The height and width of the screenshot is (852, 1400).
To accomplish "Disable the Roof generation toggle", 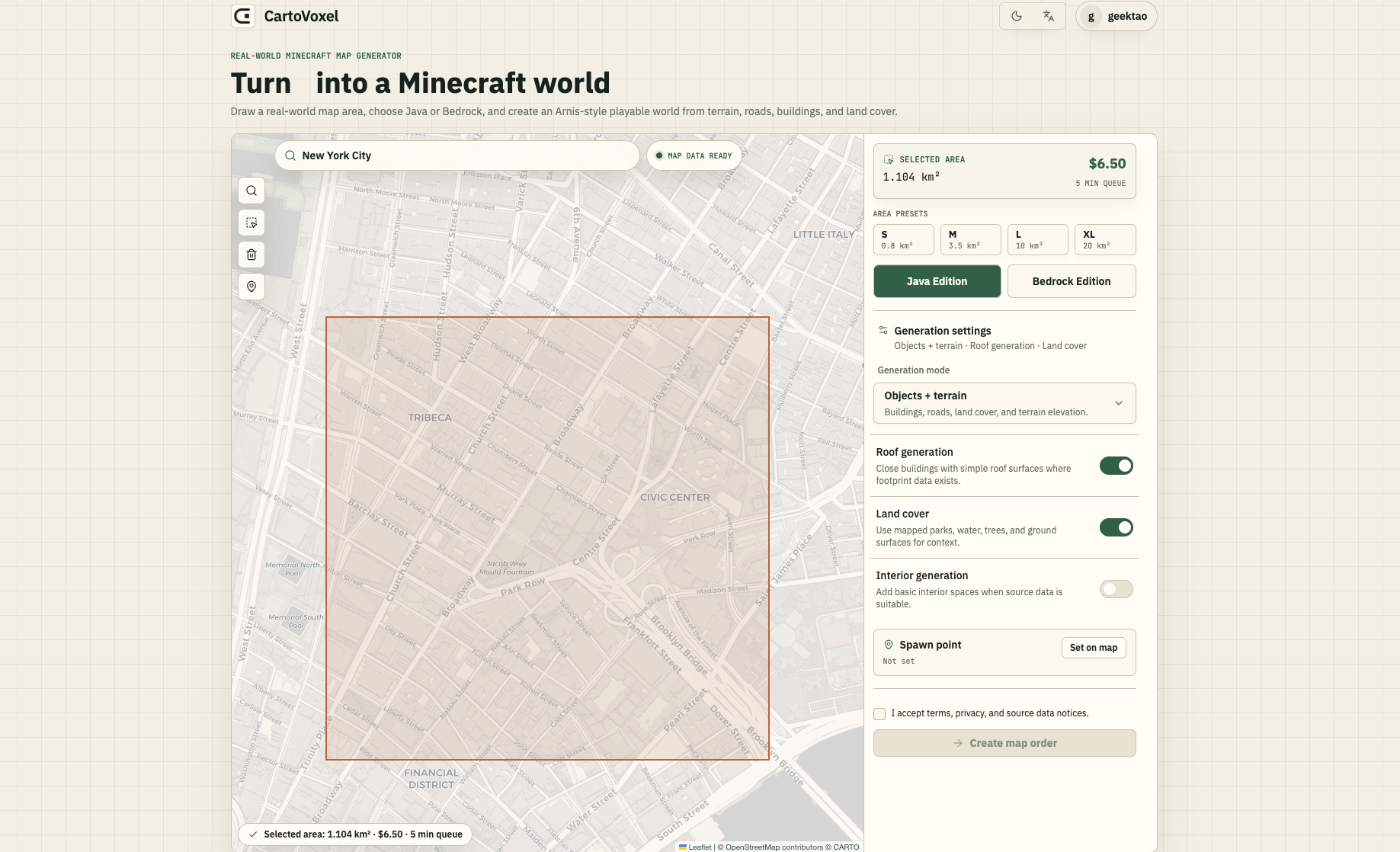I will [1116, 466].
